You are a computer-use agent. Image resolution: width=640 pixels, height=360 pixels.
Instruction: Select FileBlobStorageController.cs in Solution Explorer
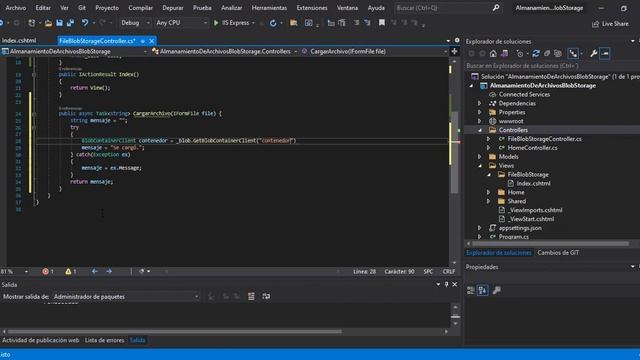point(544,139)
